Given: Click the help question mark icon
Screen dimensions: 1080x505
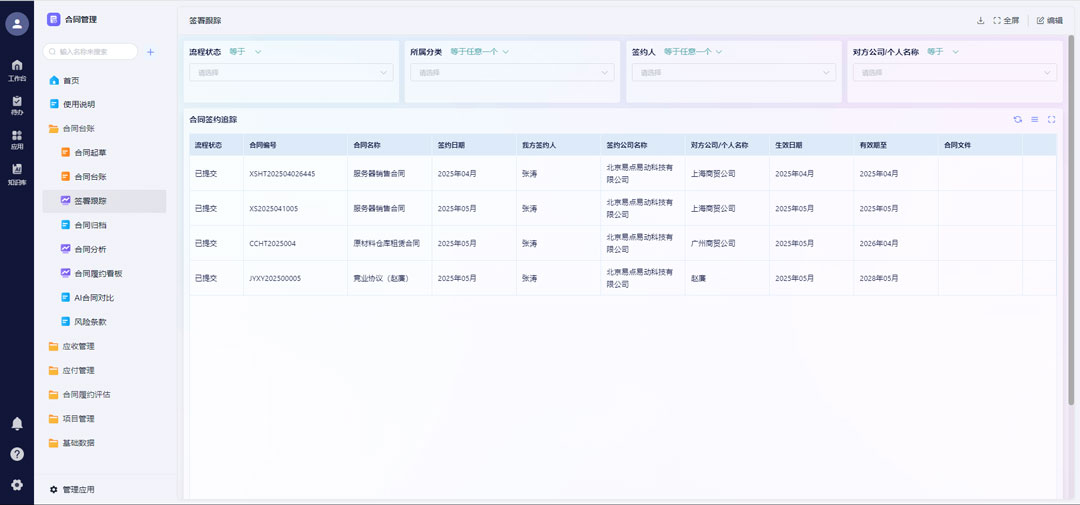Looking at the screenshot, I should click(x=17, y=454).
